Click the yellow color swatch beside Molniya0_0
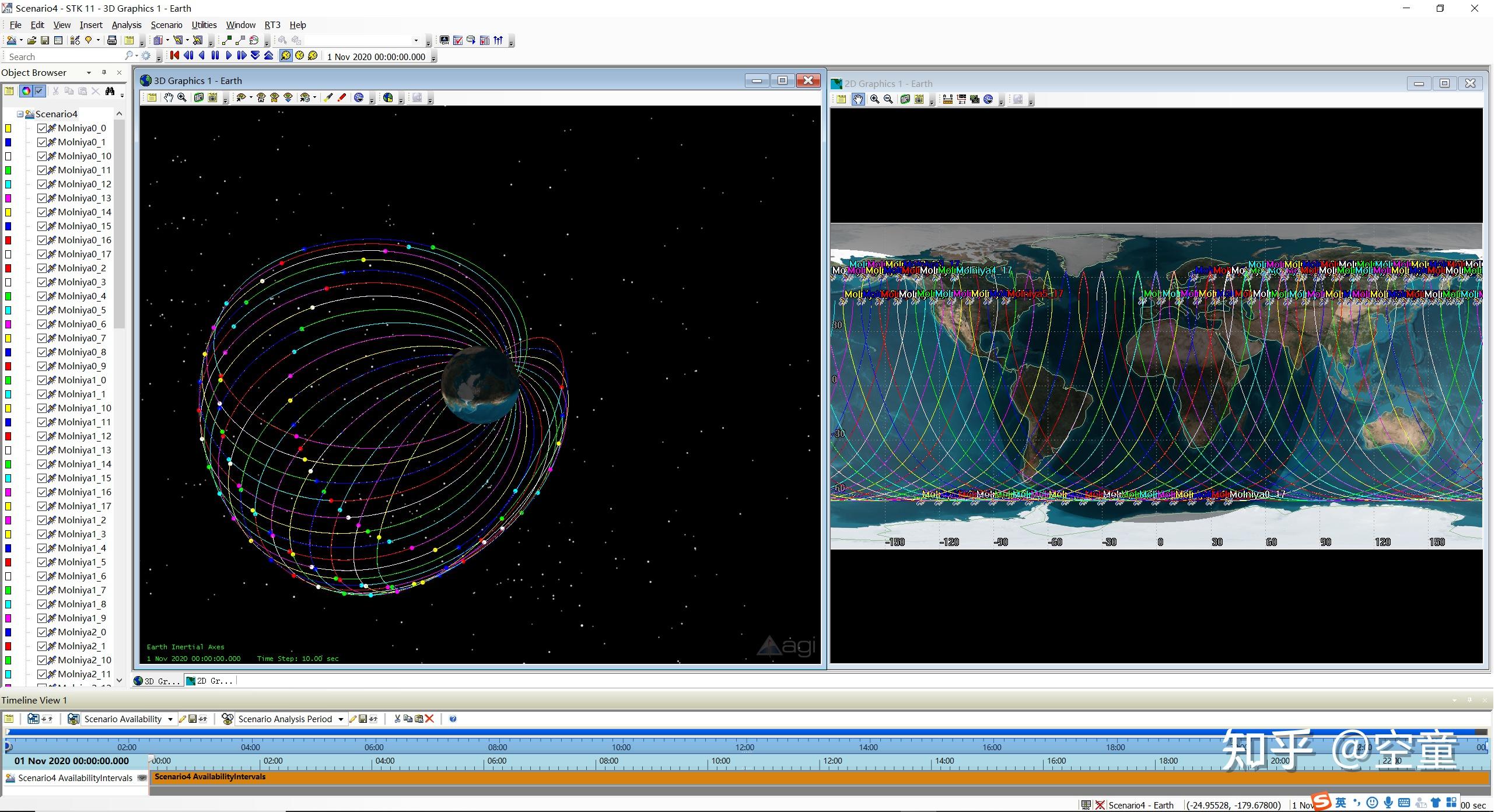The image size is (1498, 812). (x=8, y=128)
